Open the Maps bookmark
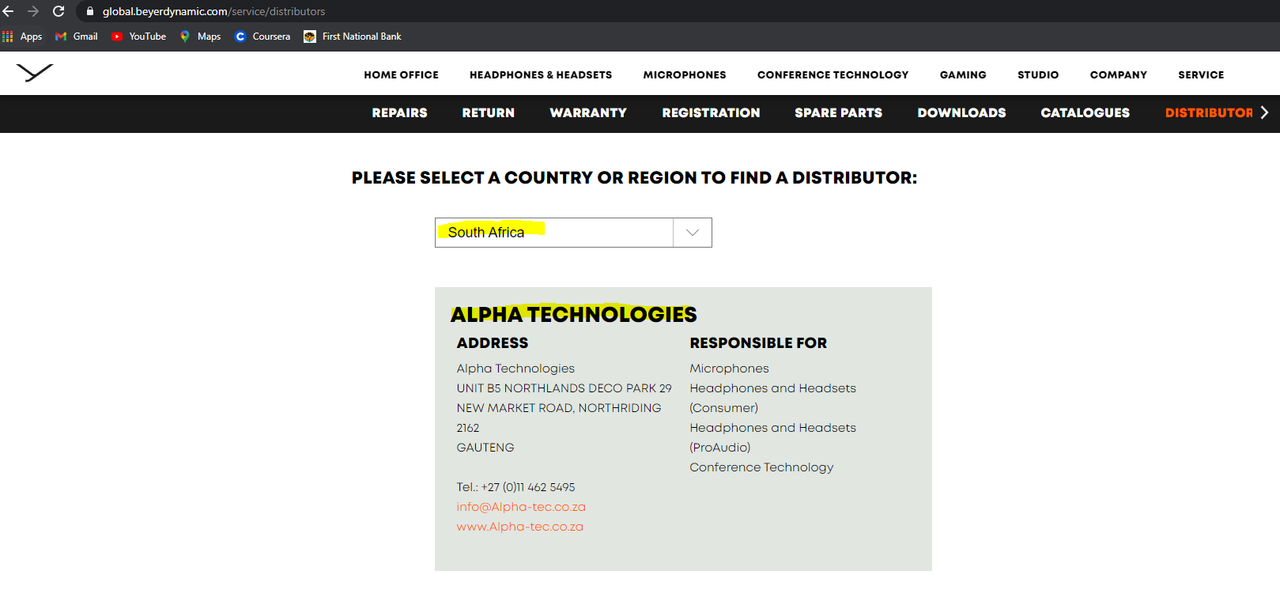This screenshot has height=613, width=1280. coord(200,36)
